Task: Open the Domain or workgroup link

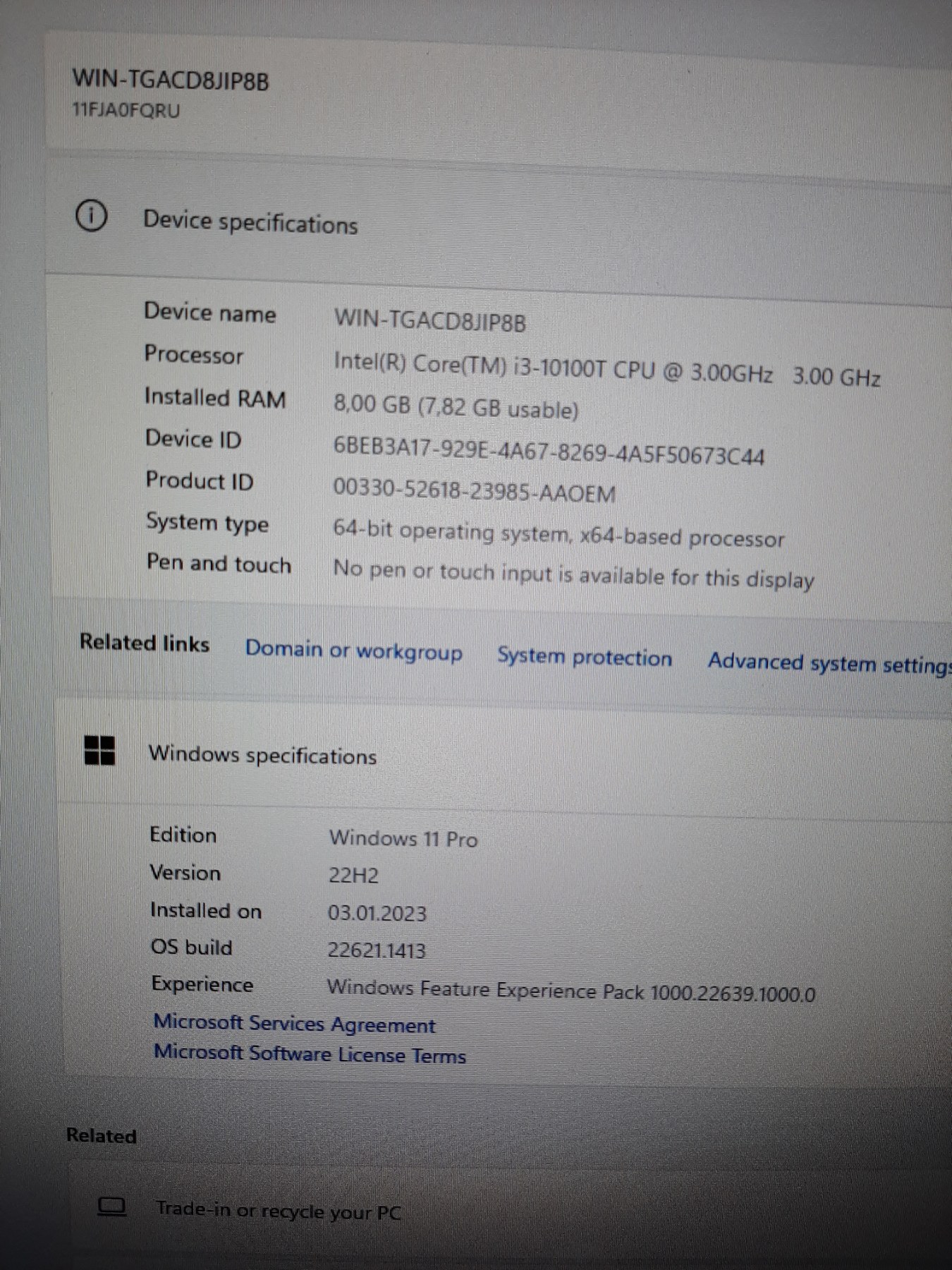Action: click(x=353, y=651)
